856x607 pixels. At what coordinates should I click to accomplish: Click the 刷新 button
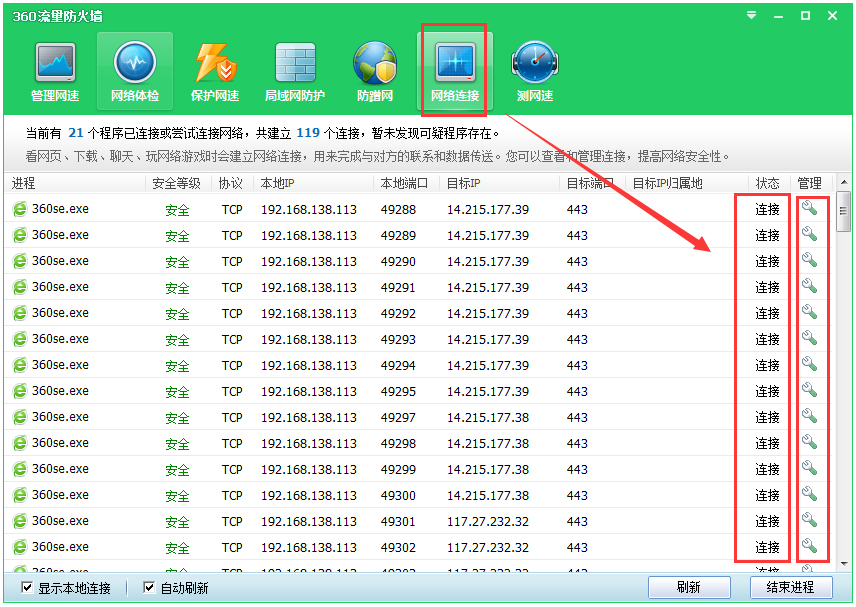[689, 587]
